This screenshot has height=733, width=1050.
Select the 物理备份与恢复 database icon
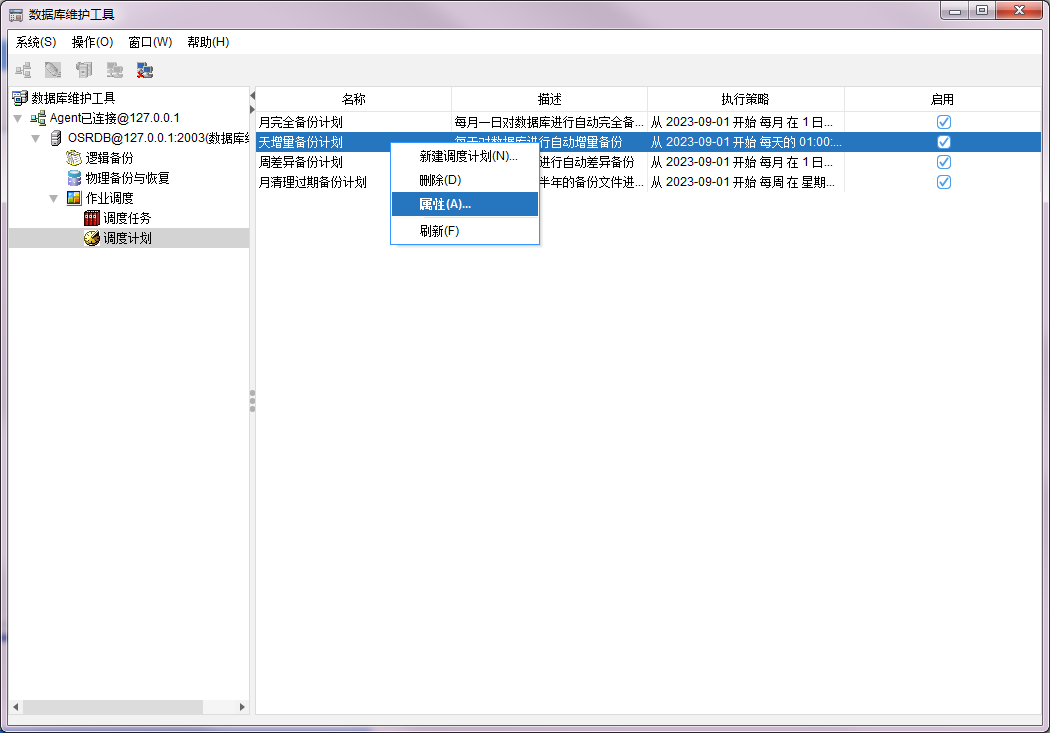[x=74, y=178]
